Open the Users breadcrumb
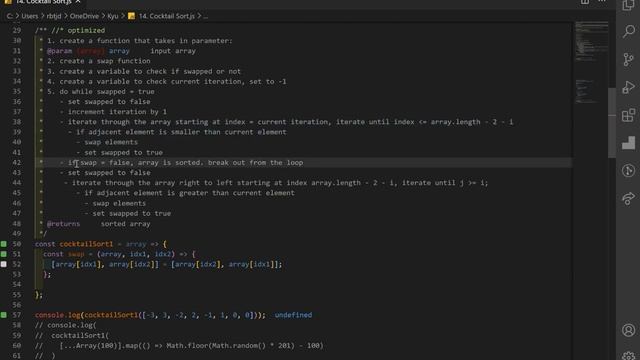Screen dimensions: 640x360 (30, 16)
